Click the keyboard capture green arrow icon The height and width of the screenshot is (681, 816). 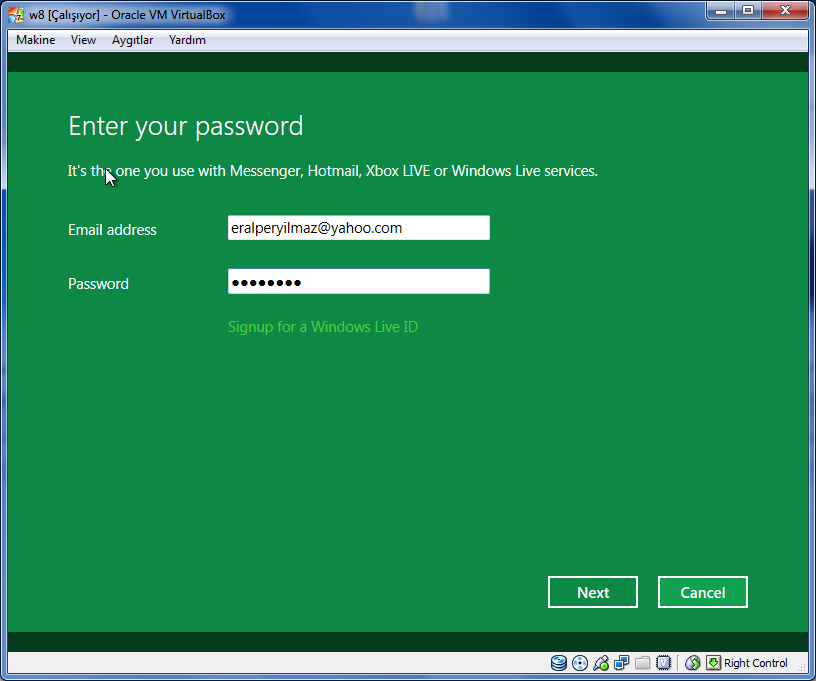[713, 663]
